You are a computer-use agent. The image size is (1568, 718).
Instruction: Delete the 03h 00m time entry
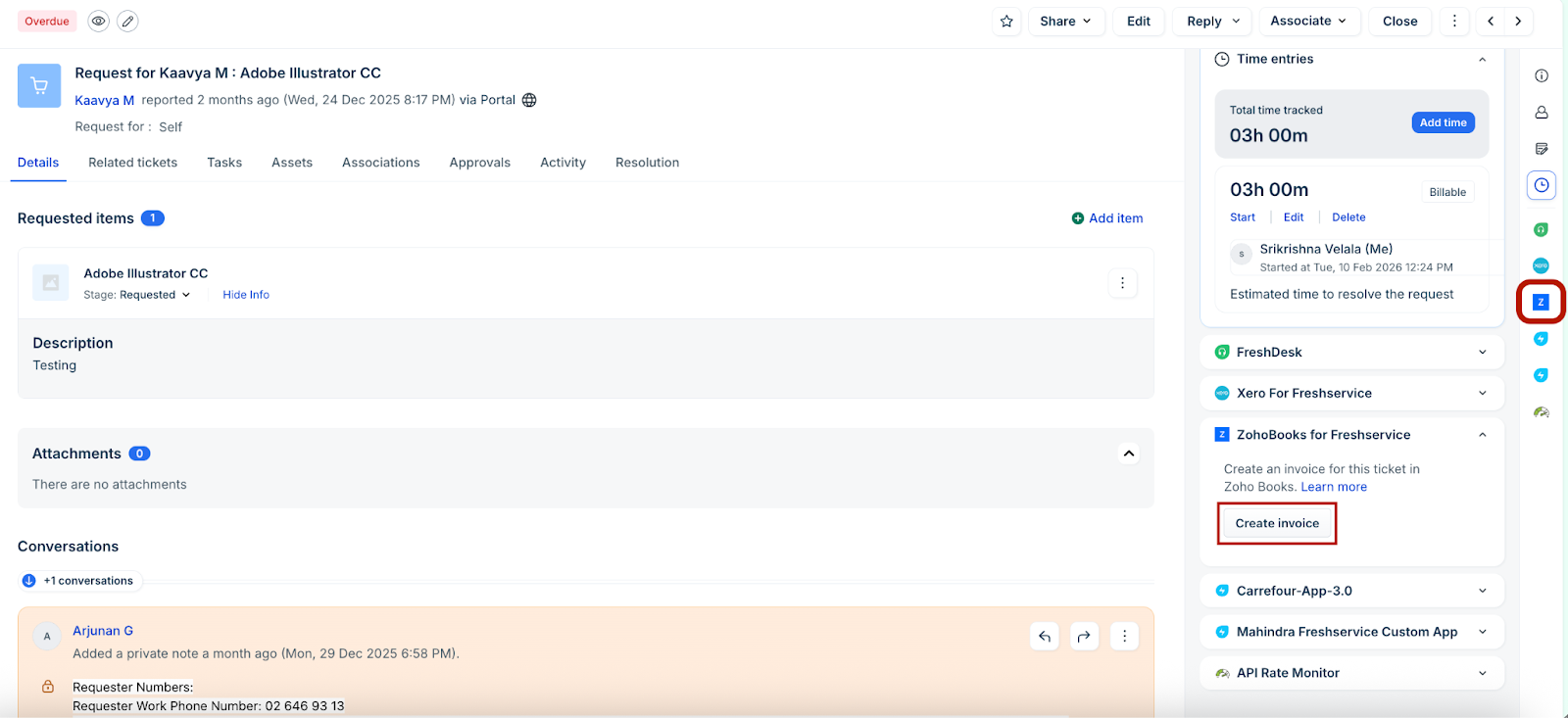pos(1348,217)
